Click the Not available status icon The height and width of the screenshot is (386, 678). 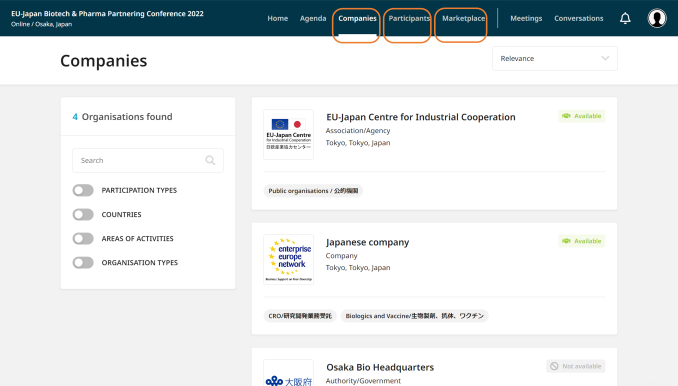[554, 366]
